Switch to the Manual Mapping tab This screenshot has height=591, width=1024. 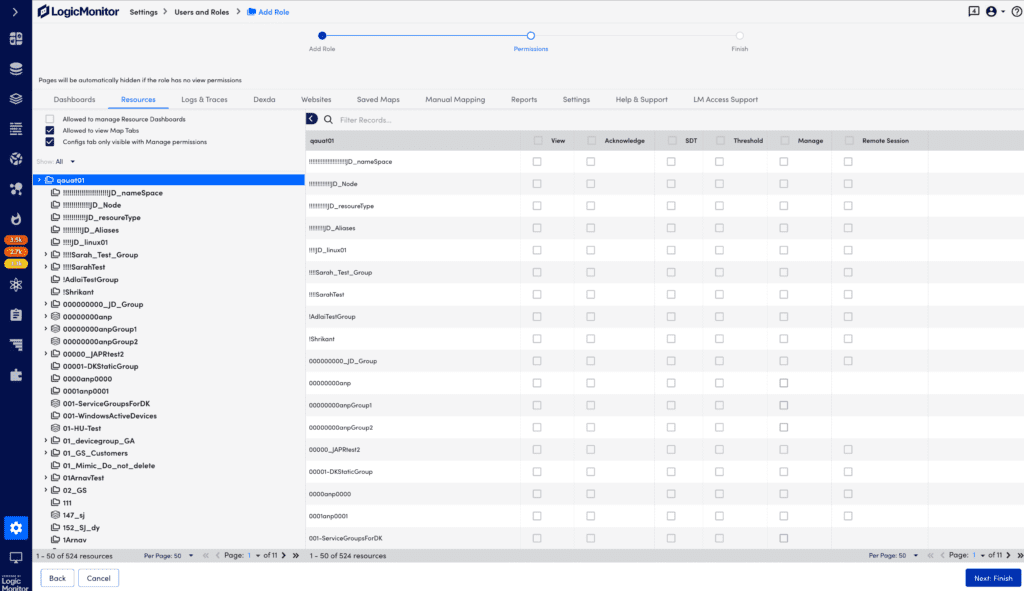pyautogui.click(x=455, y=99)
